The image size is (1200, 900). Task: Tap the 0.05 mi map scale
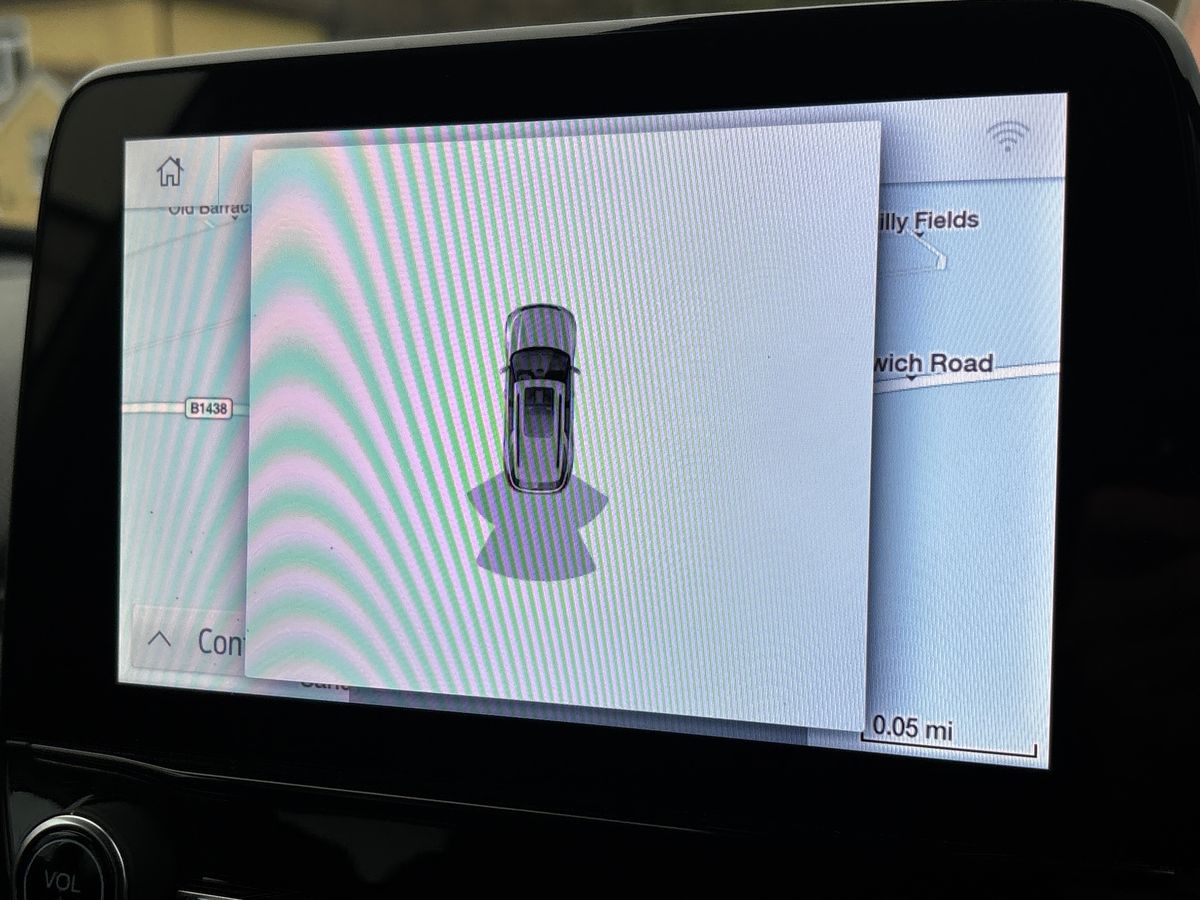[x=912, y=729]
